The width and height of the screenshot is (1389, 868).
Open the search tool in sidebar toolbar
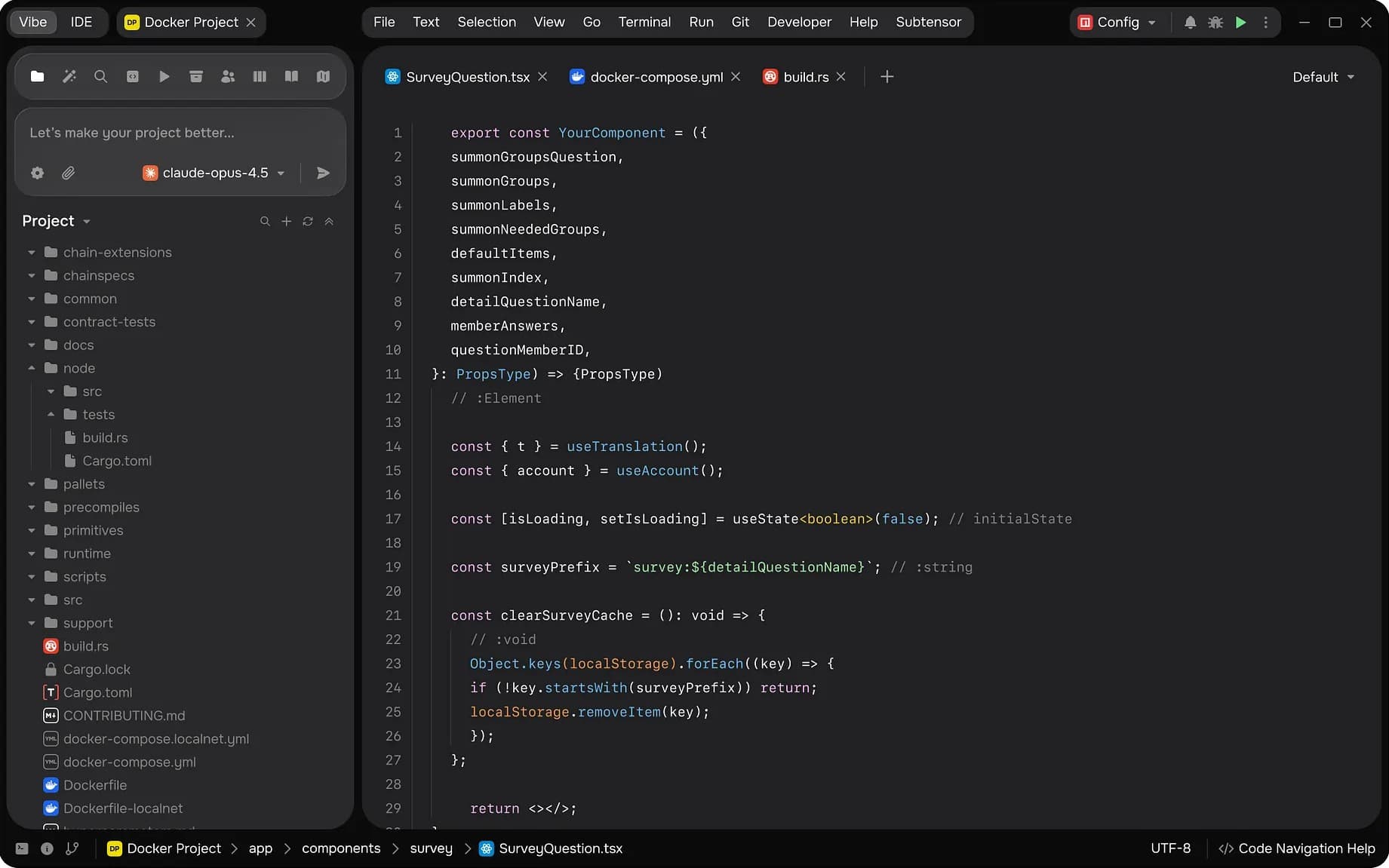coord(100,76)
